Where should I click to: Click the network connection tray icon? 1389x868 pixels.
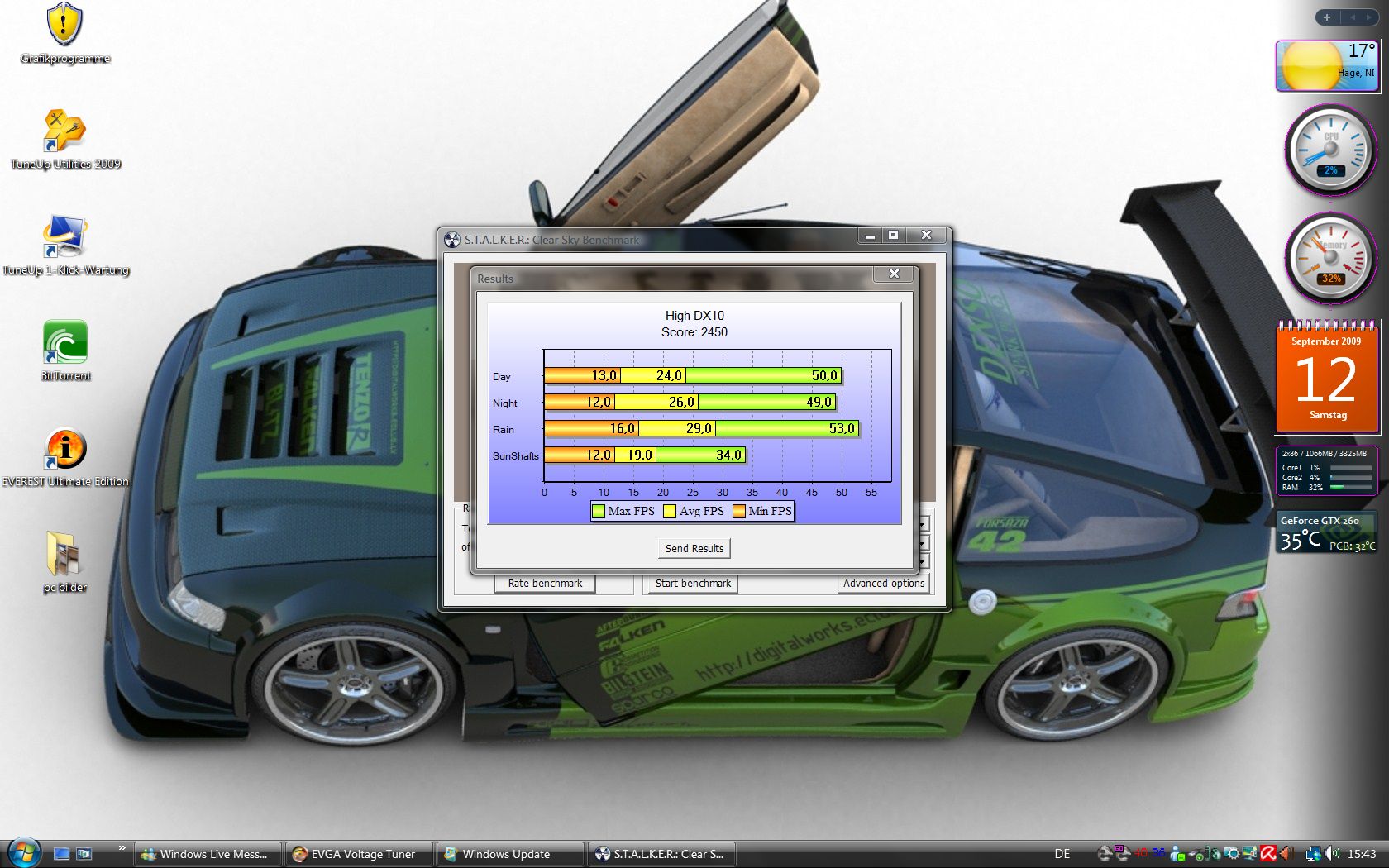[x=1312, y=854]
